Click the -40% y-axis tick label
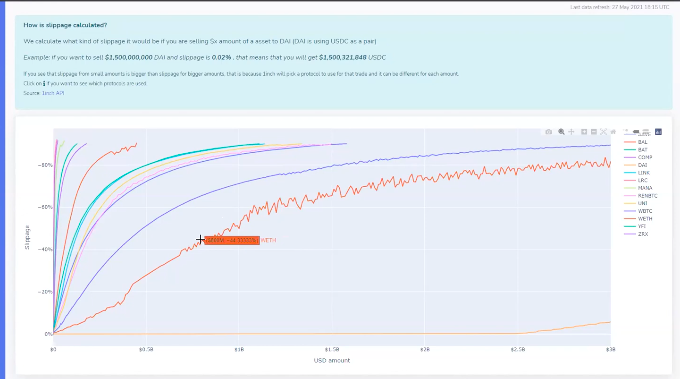 click(45, 249)
